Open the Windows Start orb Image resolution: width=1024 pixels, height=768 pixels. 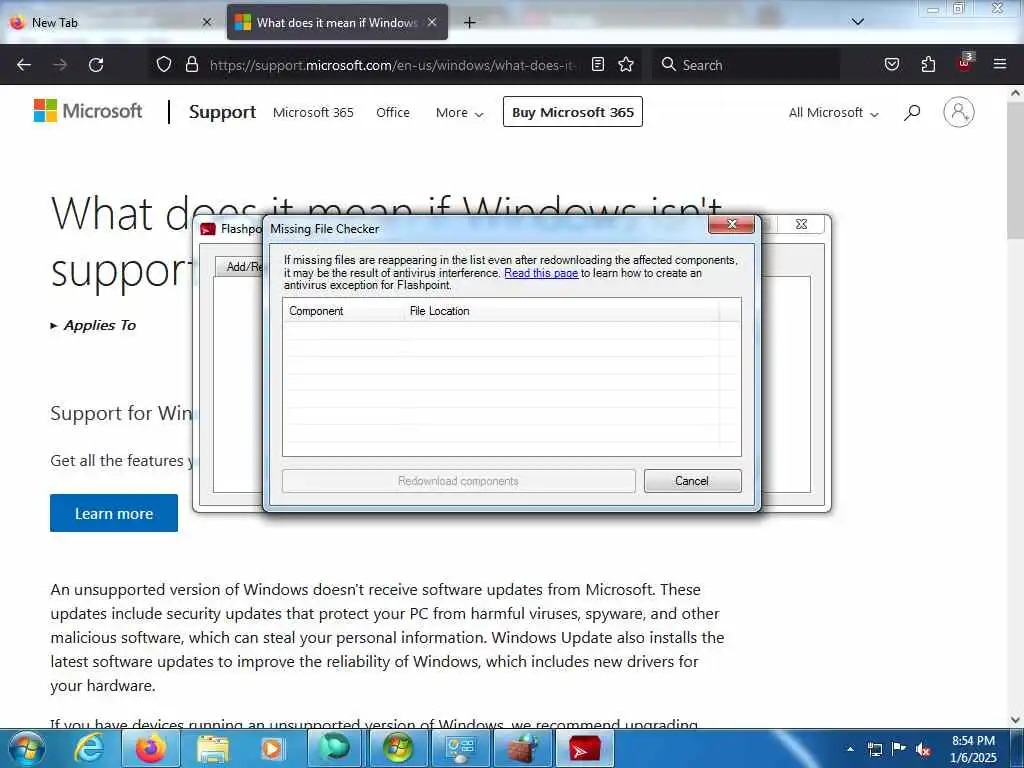point(27,748)
